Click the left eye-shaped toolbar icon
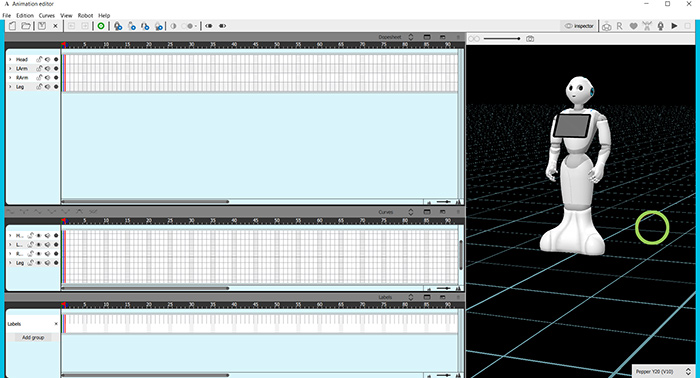Screen dimensions: 700x378 208,26
